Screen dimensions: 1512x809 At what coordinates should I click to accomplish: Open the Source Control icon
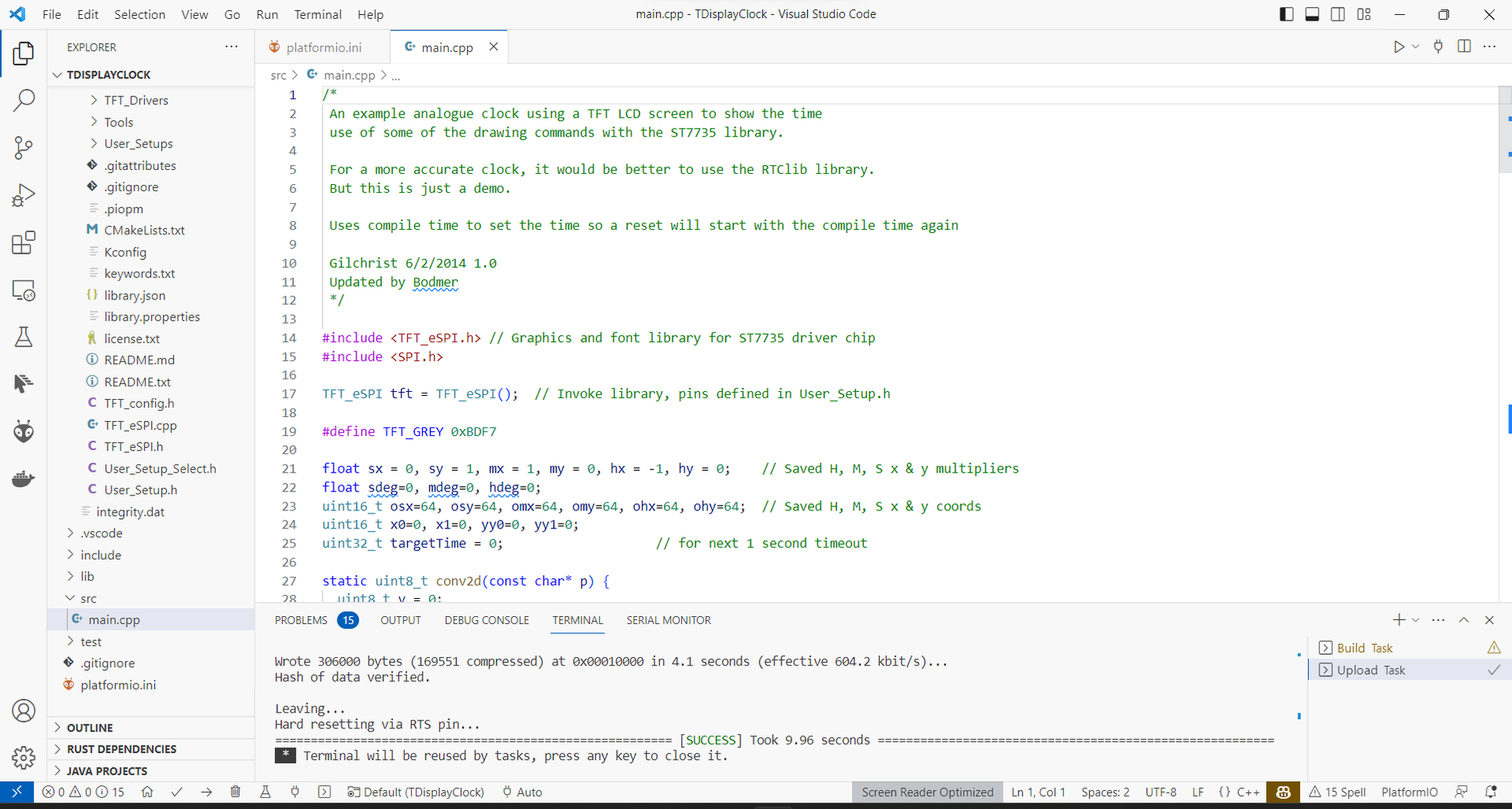[x=24, y=148]
